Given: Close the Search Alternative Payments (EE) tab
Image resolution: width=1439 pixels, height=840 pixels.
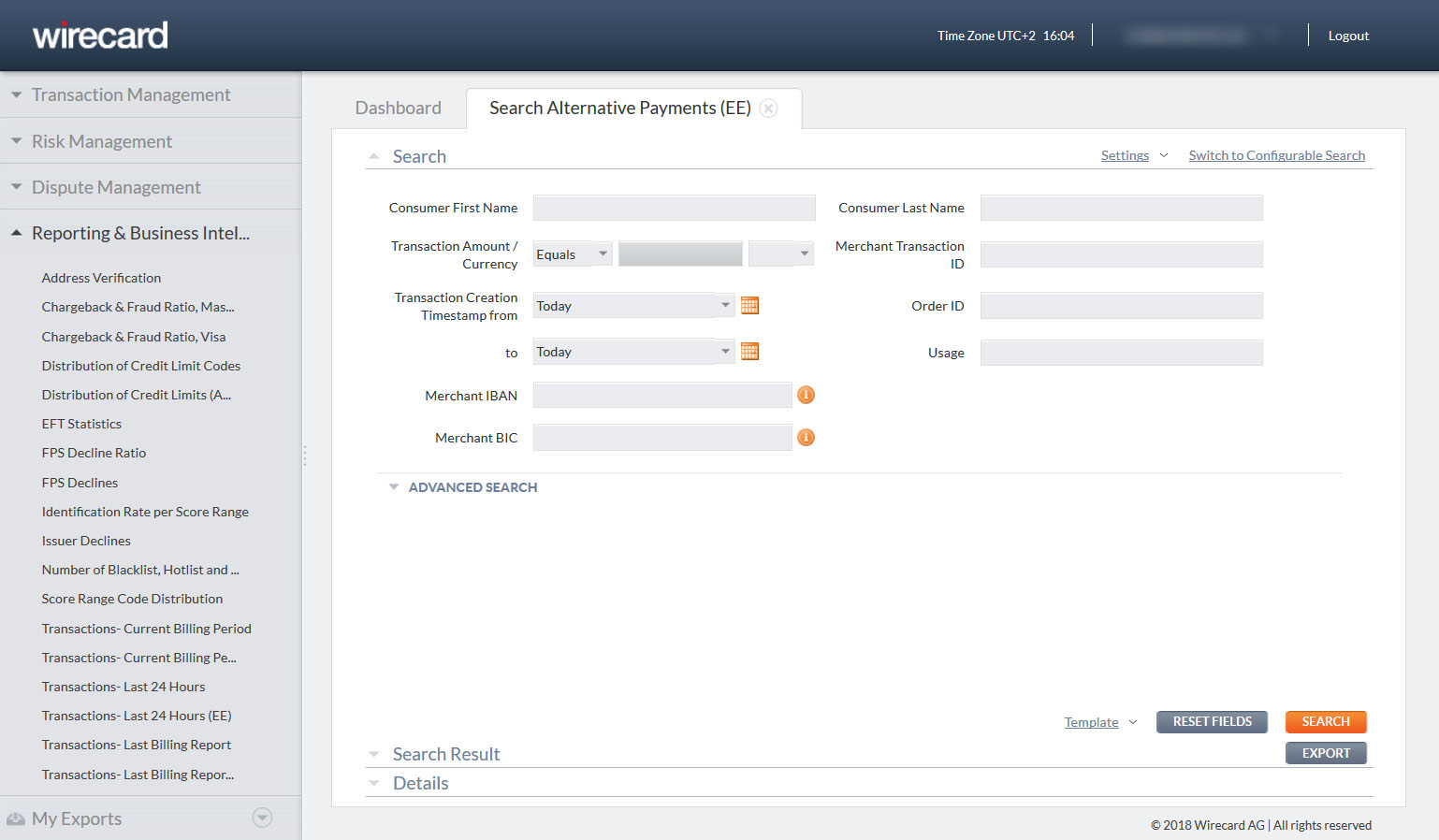Looking at the screenshot, I should point(769,108).
